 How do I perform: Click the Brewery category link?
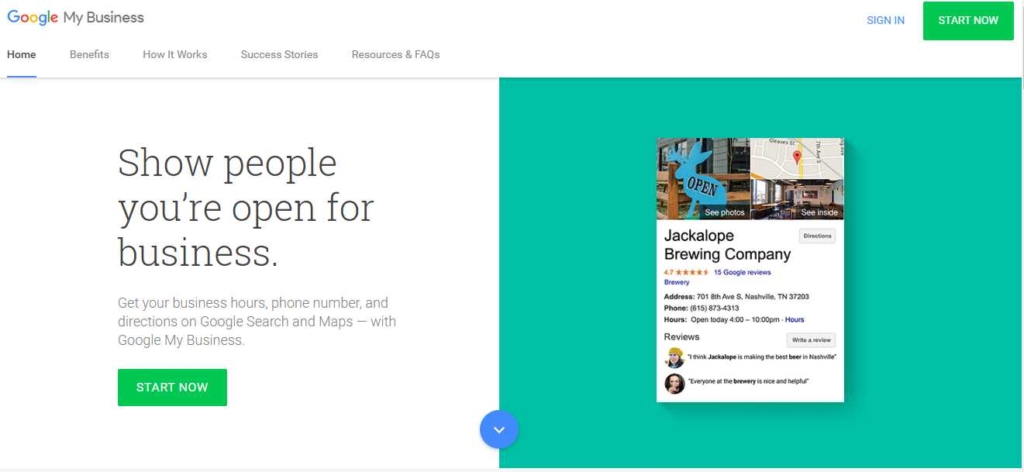point(677,283)
